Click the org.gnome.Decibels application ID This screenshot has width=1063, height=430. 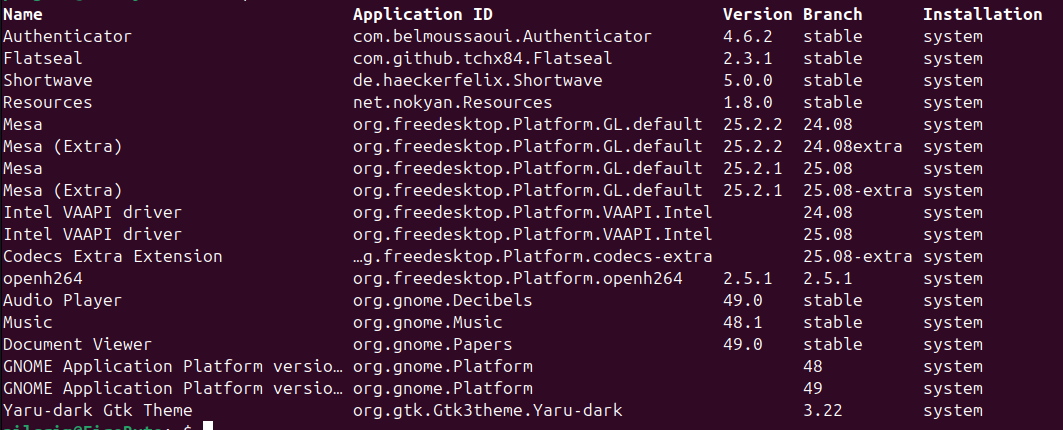(x=442, y=300)
